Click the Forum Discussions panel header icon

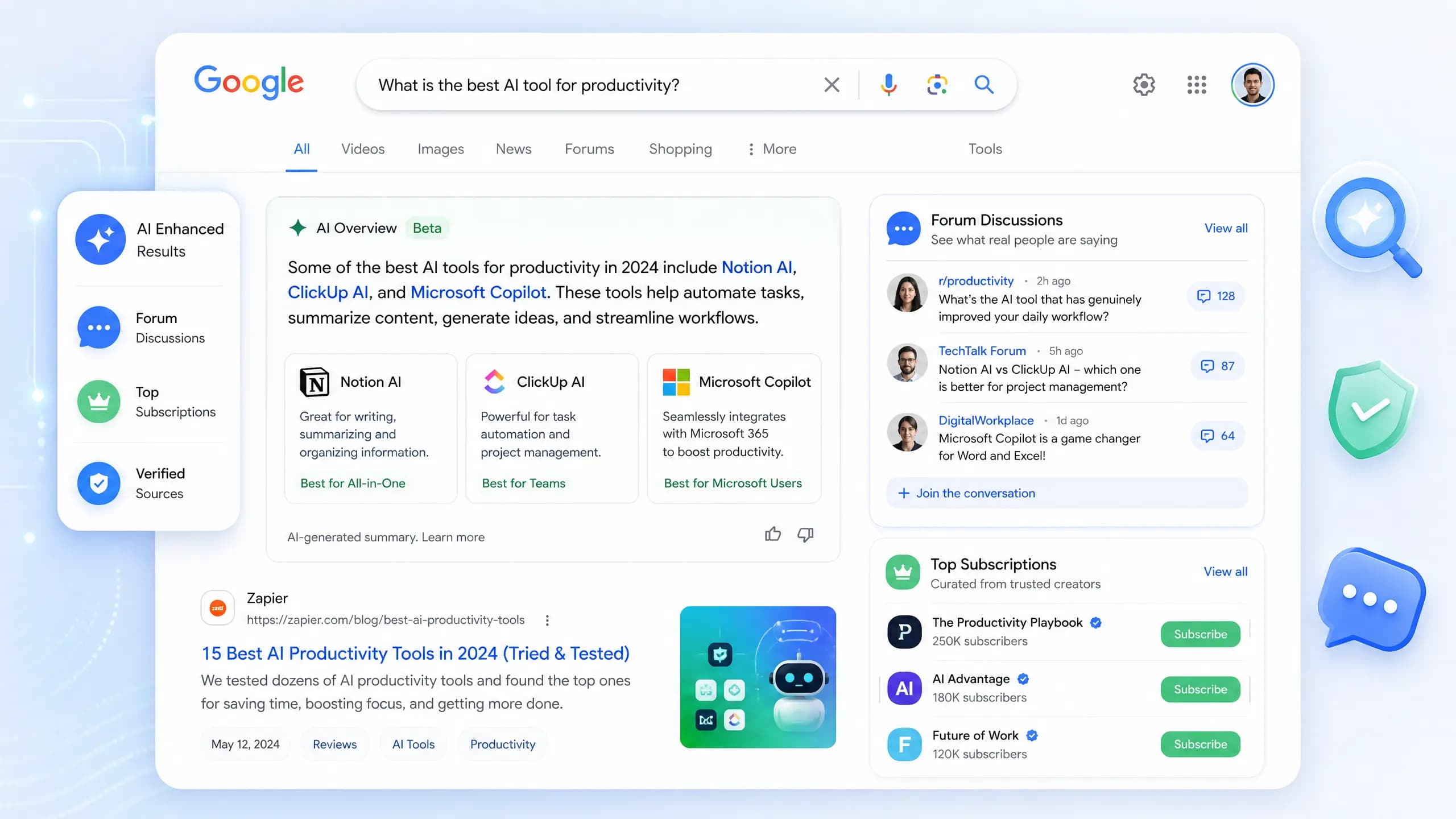(903, 229)
